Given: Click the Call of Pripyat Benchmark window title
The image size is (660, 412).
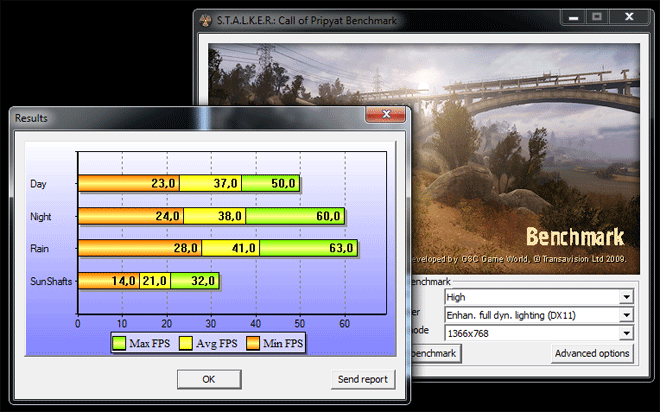Looking at the screenshot, I should pyautogui.click(x=307, y=21).
